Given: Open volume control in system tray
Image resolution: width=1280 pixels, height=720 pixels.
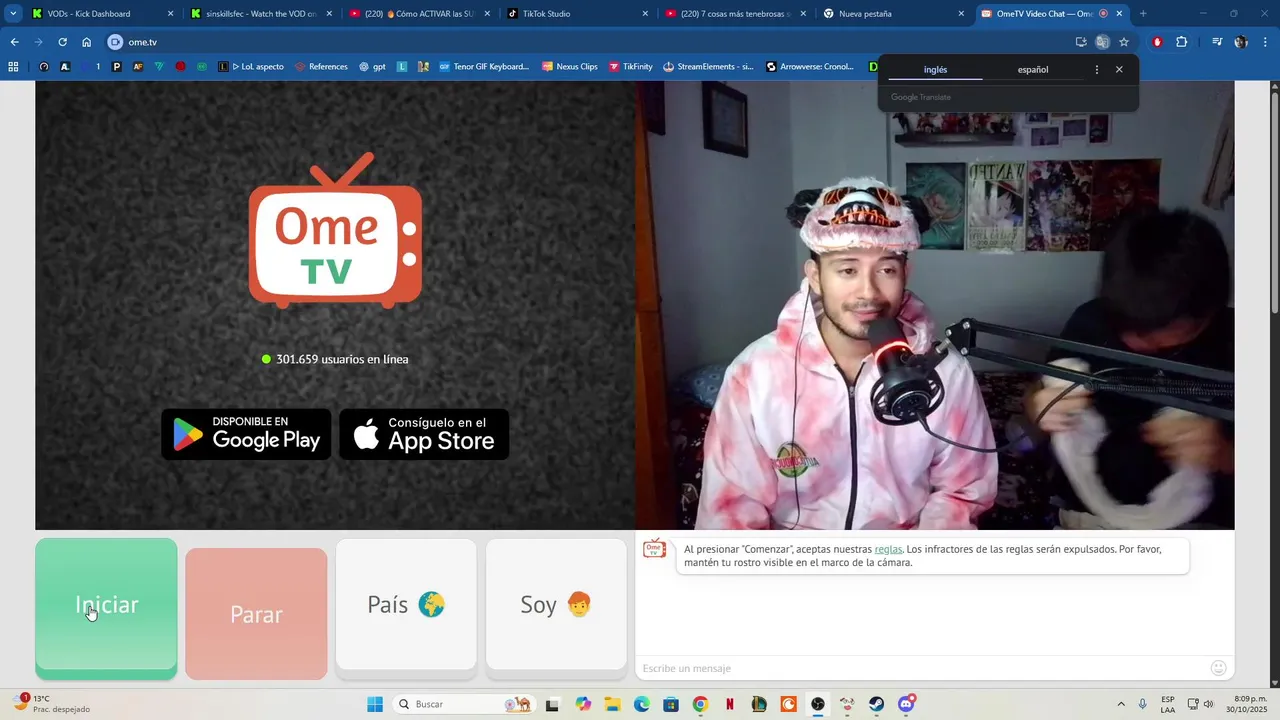Looking at the screenshot, I should pyautogui.click(x=1208, y=704).
